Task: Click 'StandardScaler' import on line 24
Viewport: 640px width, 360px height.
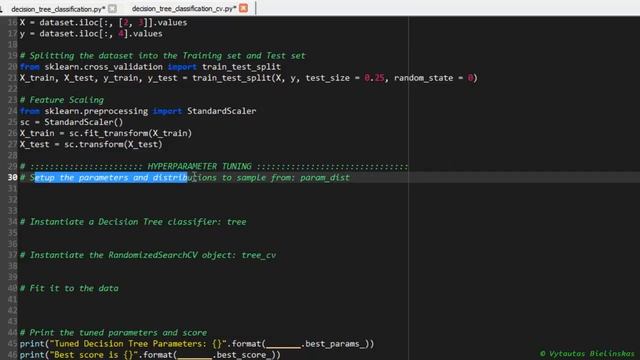Action: 222,111
